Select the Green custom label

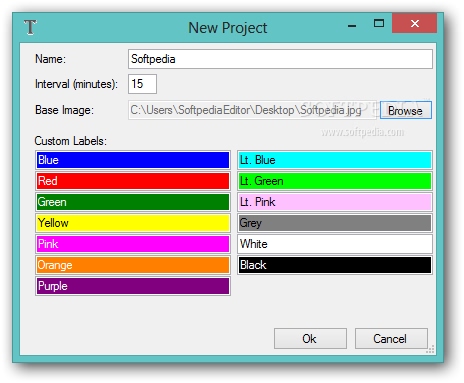pyautogui.click(x=133, y=202)
